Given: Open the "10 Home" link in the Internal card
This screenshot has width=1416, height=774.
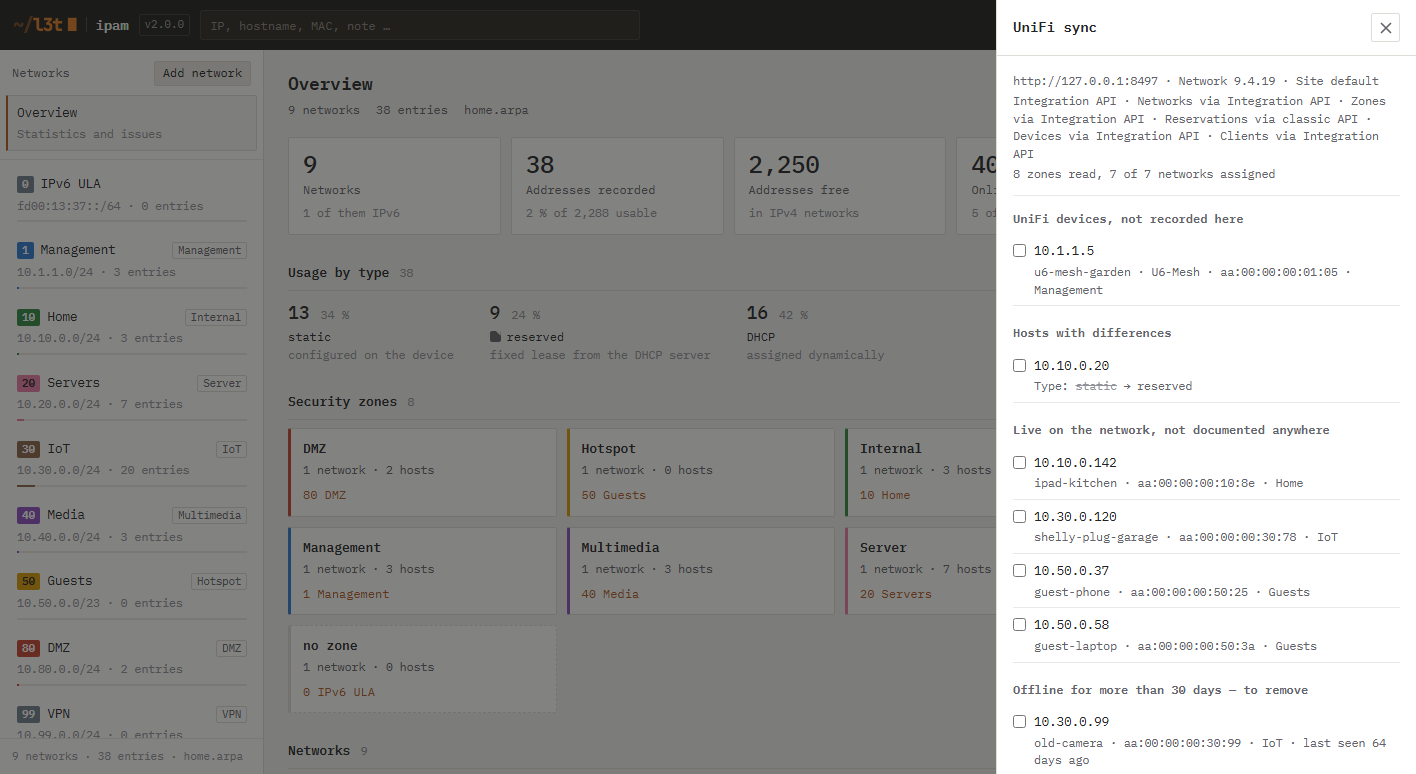Looking at the screenshot, I should pyautogui.click(x=885, y=495).
